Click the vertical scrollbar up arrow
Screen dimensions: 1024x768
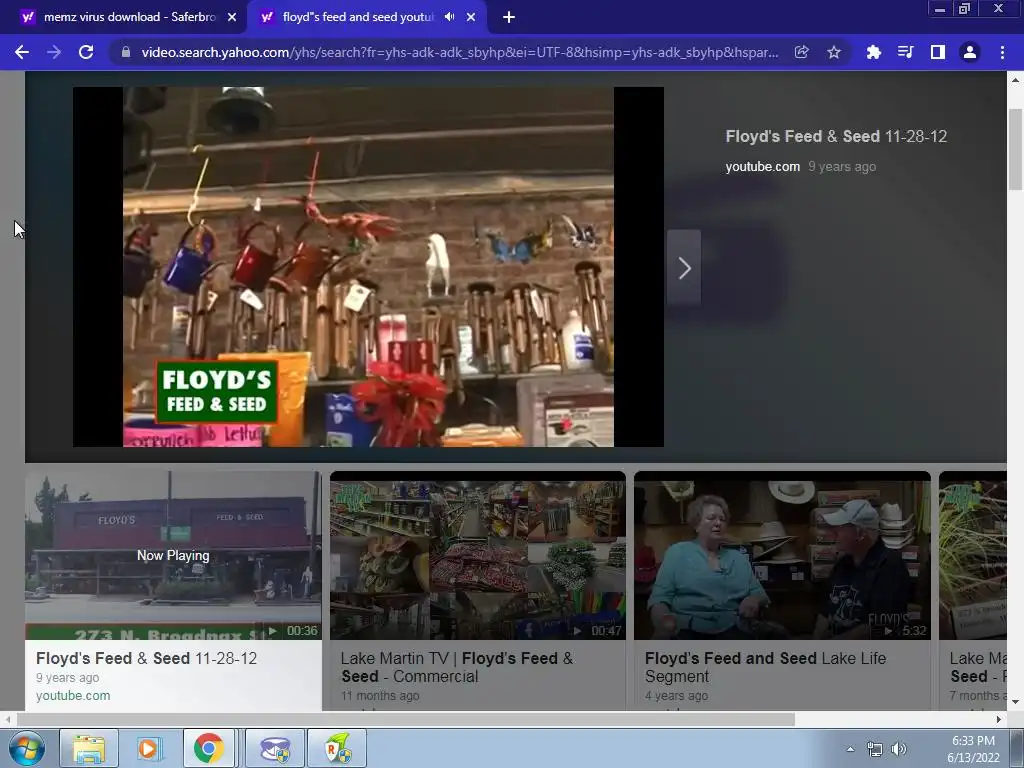pos(1015,80)
